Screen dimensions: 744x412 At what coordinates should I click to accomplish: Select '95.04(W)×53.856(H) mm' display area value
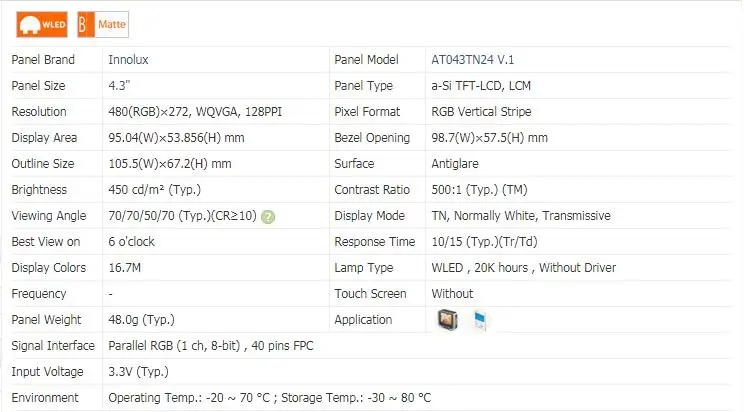(176, 138)
